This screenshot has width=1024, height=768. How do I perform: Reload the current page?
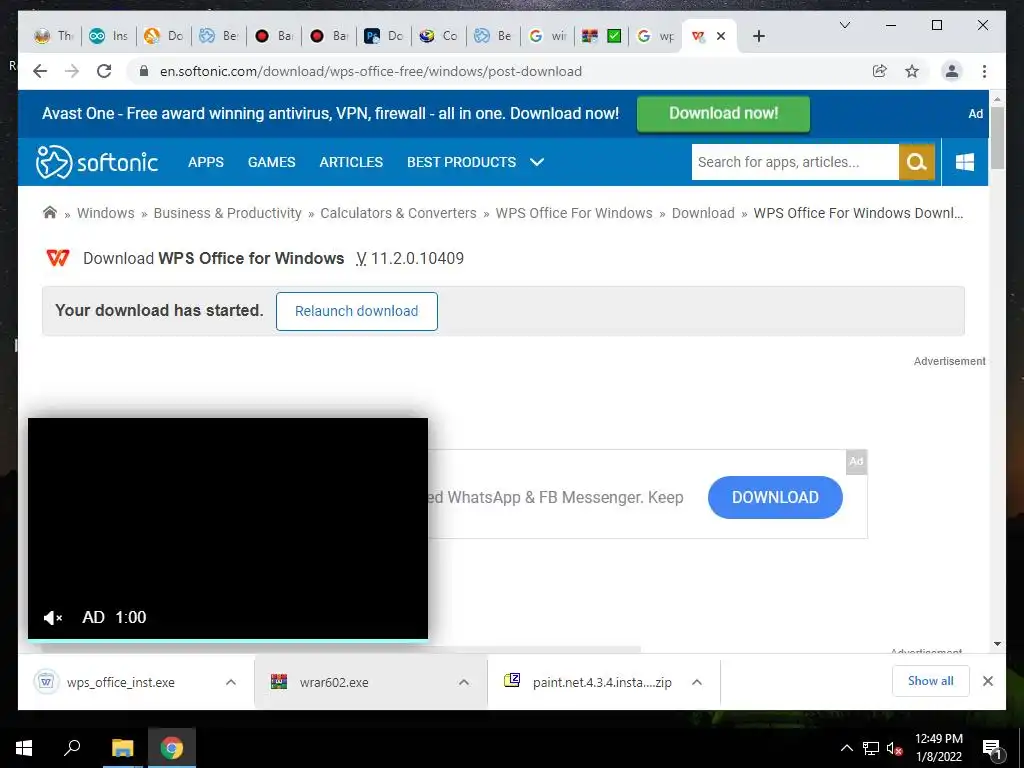point(104,71)
